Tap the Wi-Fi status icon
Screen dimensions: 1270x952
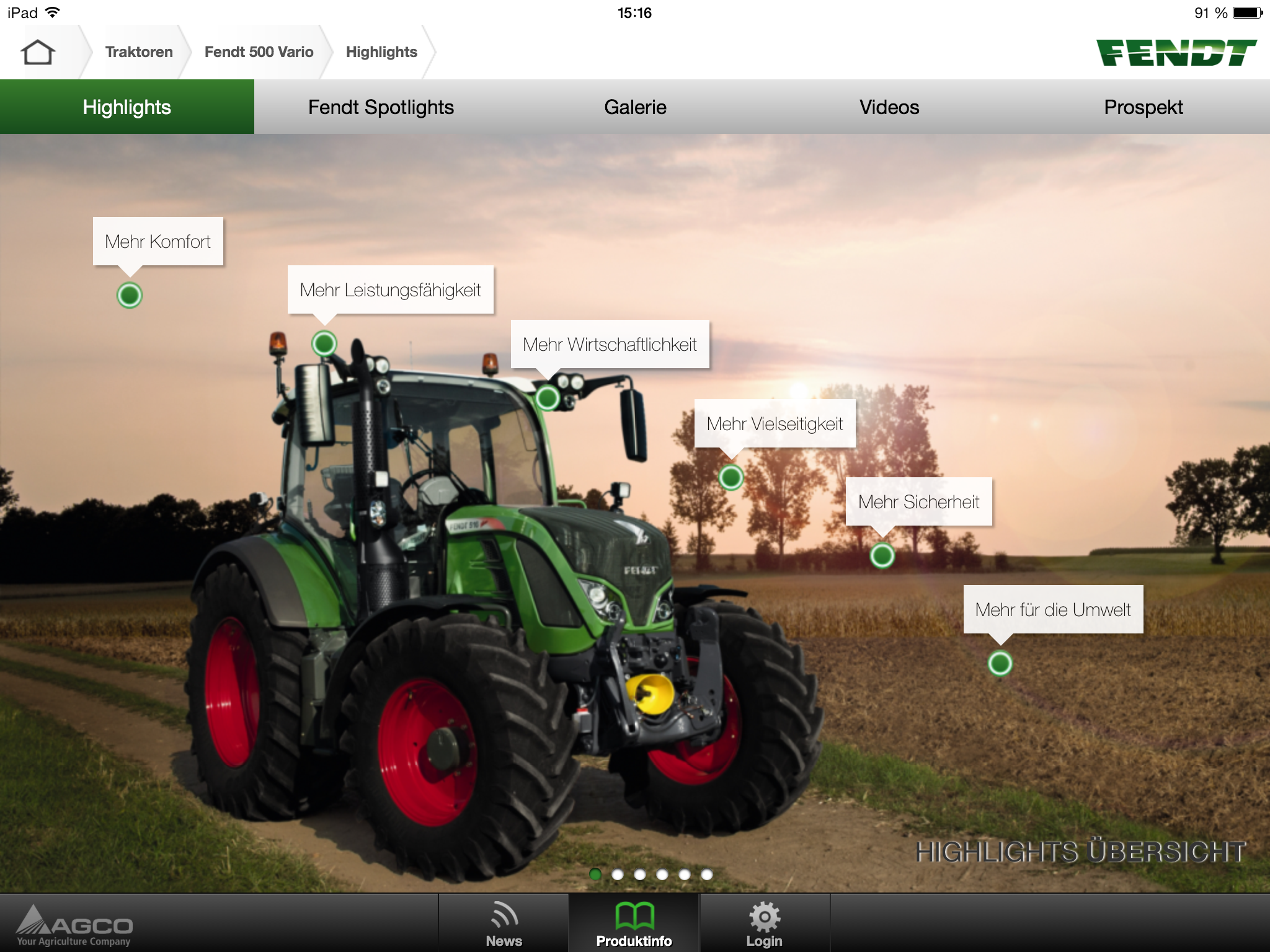[53, 12]
